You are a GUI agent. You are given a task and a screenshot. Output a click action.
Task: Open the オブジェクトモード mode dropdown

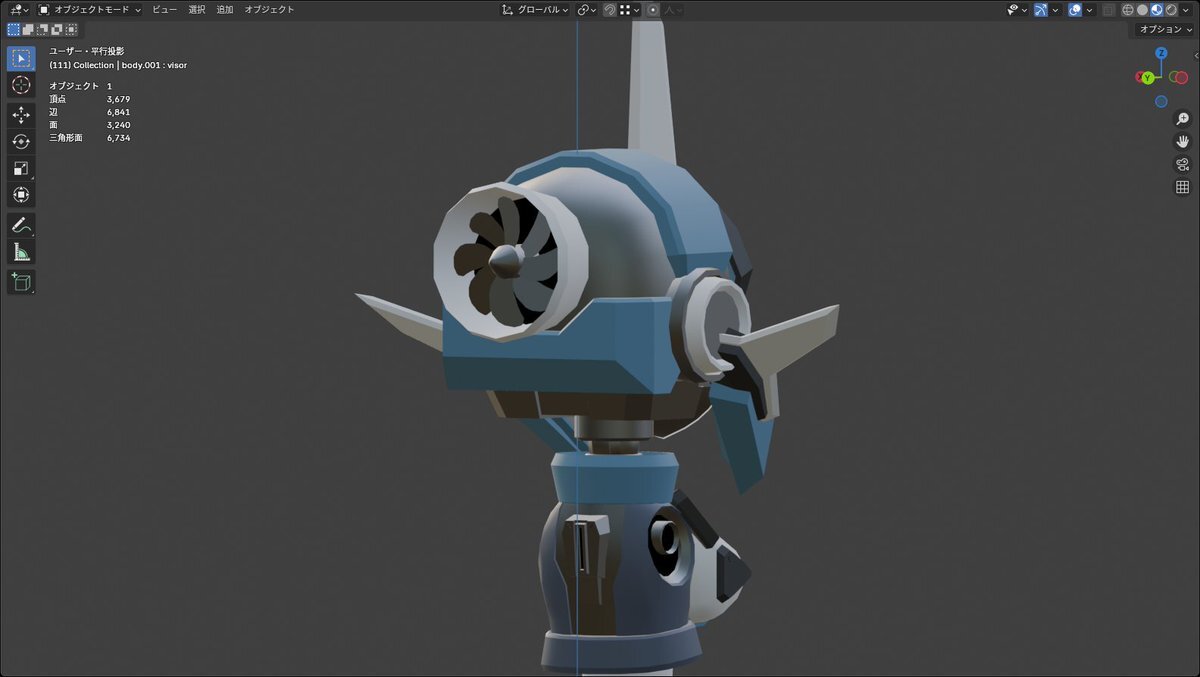90,10
